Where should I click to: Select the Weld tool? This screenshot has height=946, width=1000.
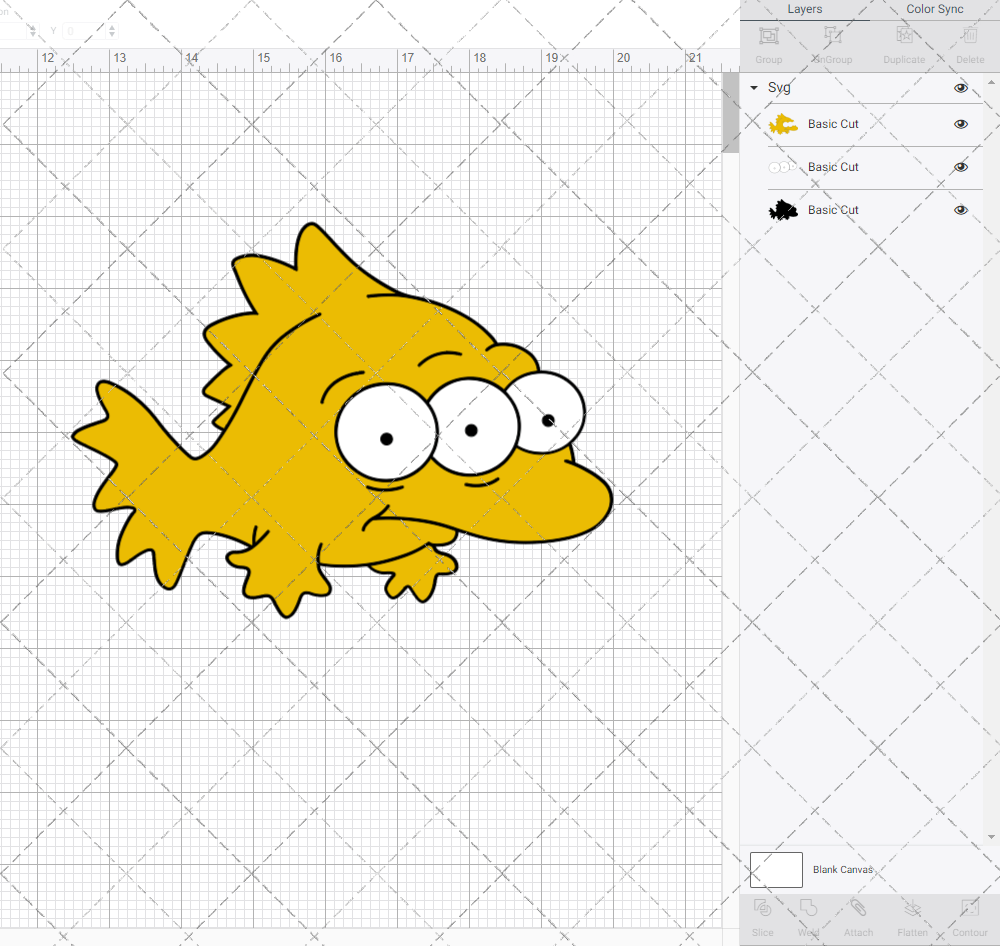[809, 909]
